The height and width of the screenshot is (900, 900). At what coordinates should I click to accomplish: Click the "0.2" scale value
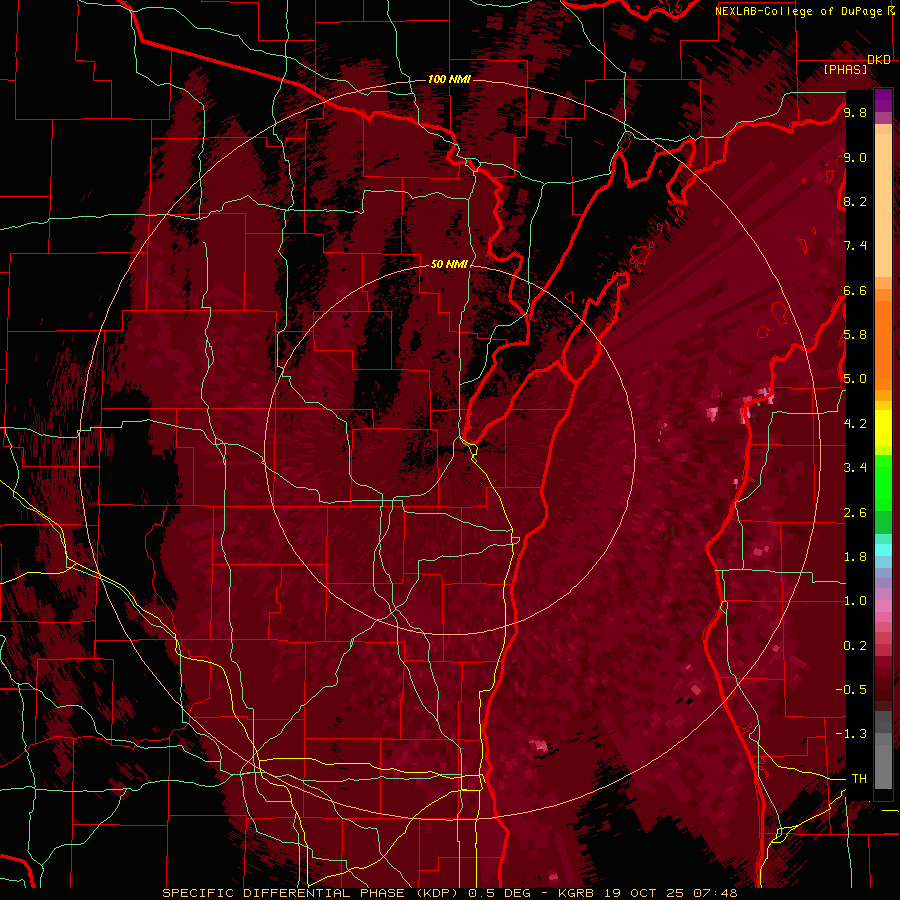tap(855, 645)
